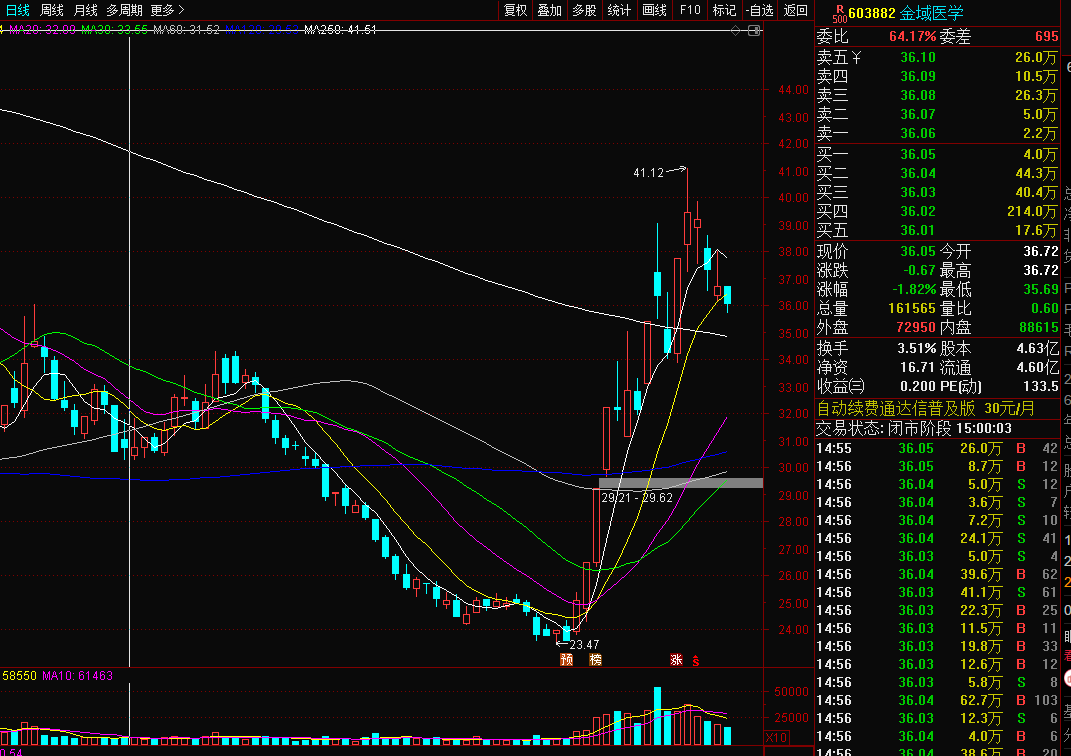
Task: Click the 标记 mark button
Action: [x=724, y=10]
